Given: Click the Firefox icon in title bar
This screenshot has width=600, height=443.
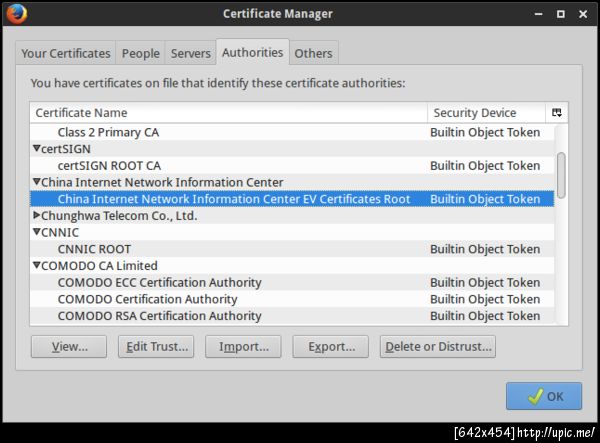Looking at the screenshot, I should [x=16, y=14].
